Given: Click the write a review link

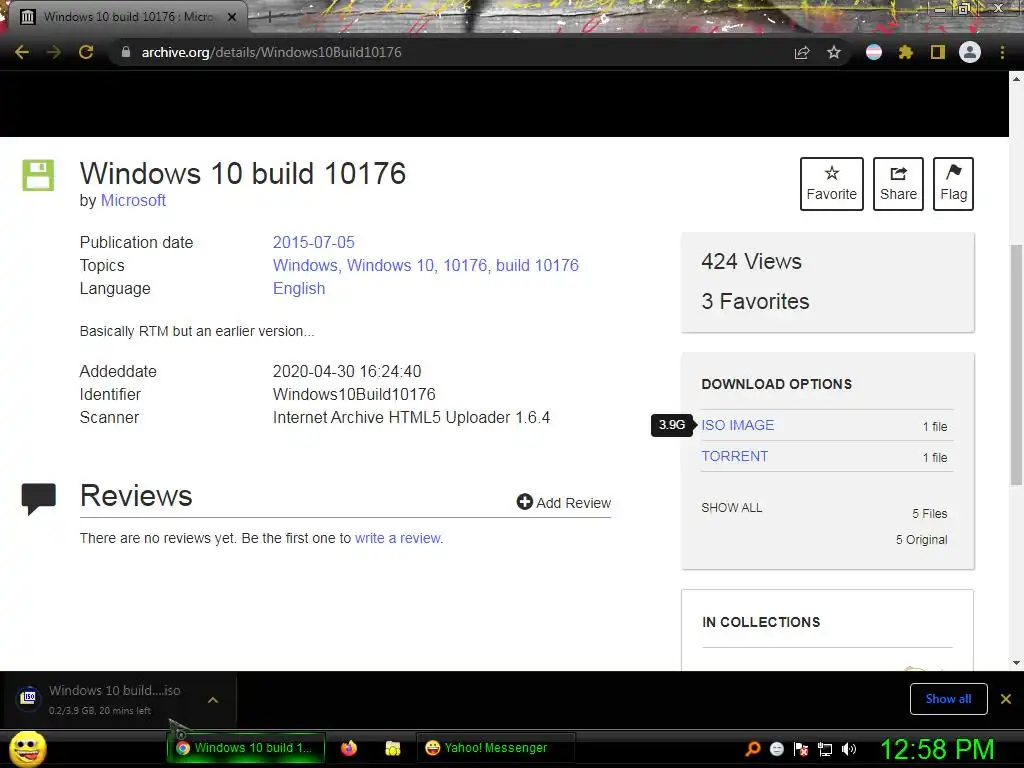Looking at the screenshot, I should tap(398, 538).
